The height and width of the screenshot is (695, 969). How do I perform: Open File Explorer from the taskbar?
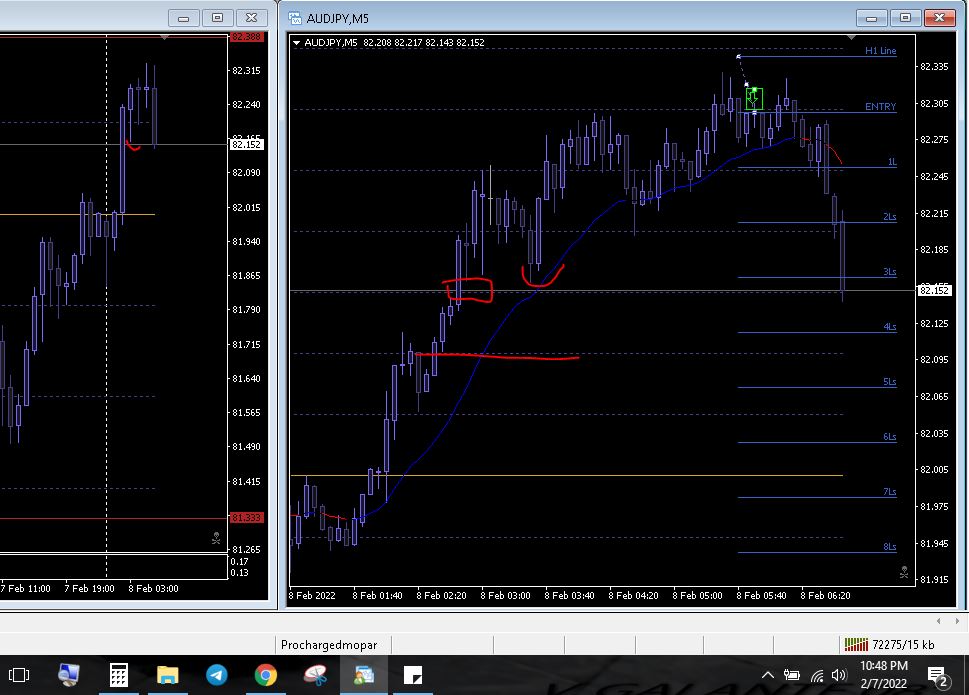point(167,675)
